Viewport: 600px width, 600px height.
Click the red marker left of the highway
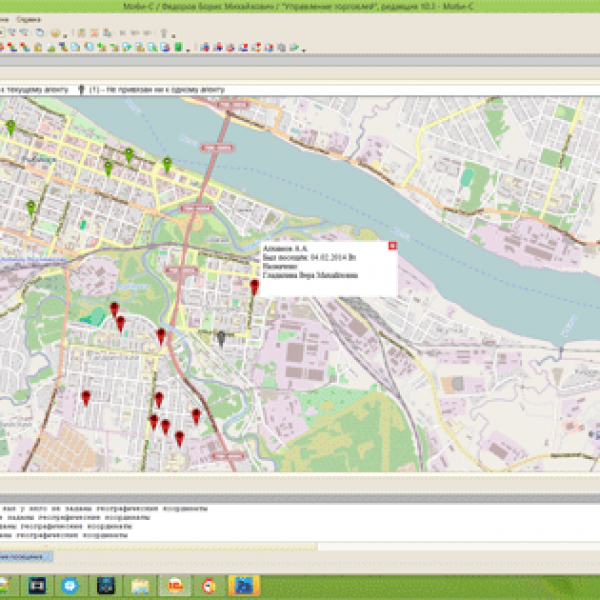160,335
